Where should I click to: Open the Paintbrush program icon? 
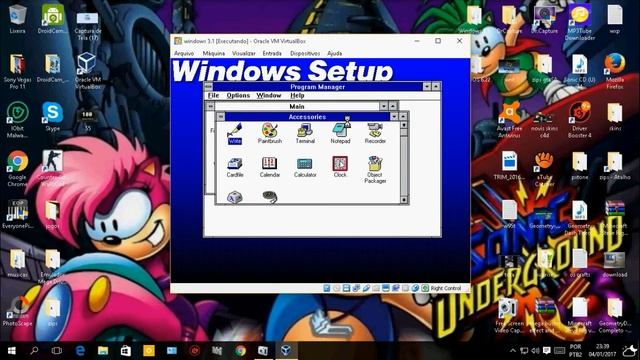coord(270,133)
